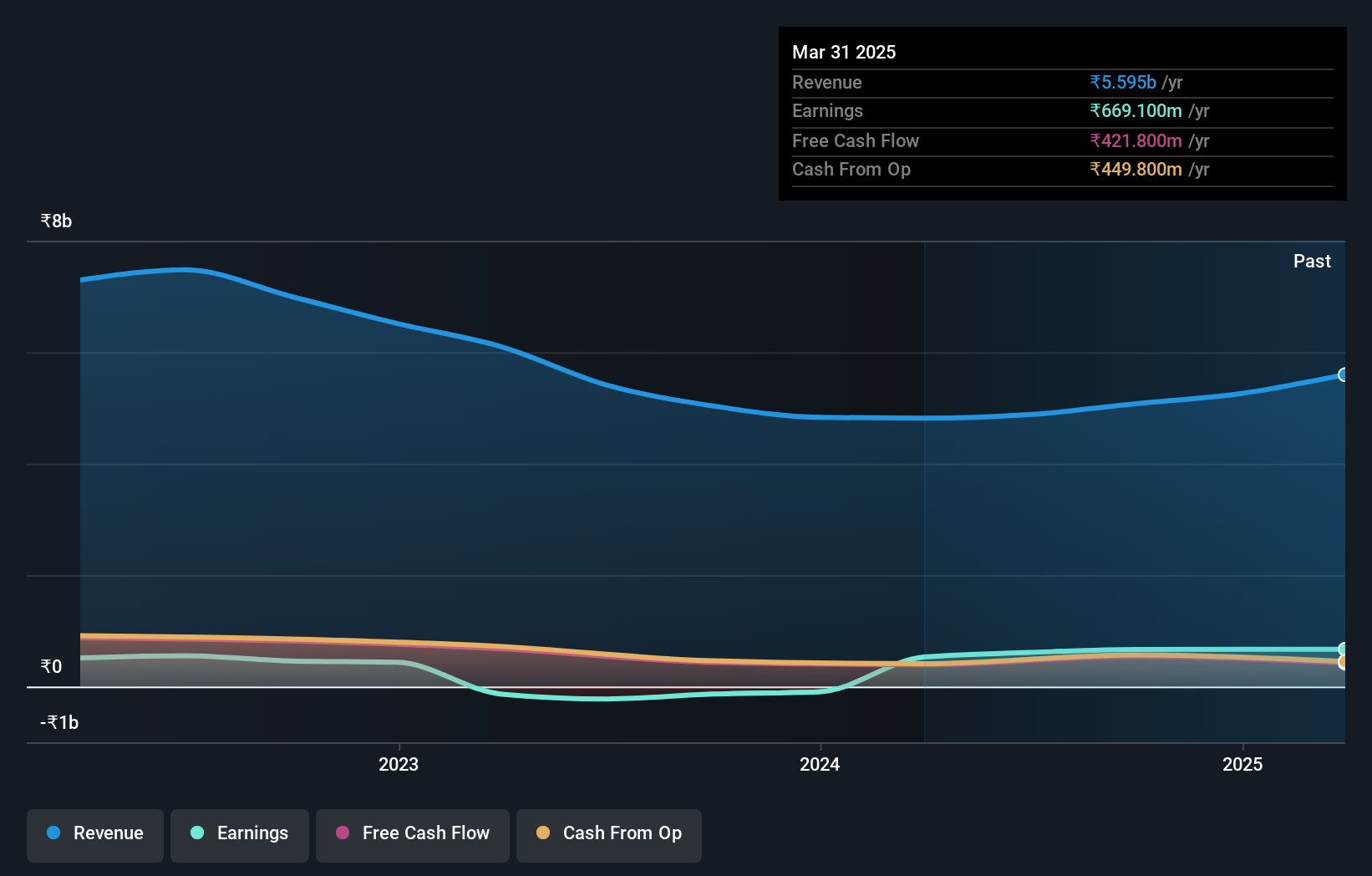Click the Free Cash Flow tooltip label
Screen dimensions: 1372x876
point(856,140)
